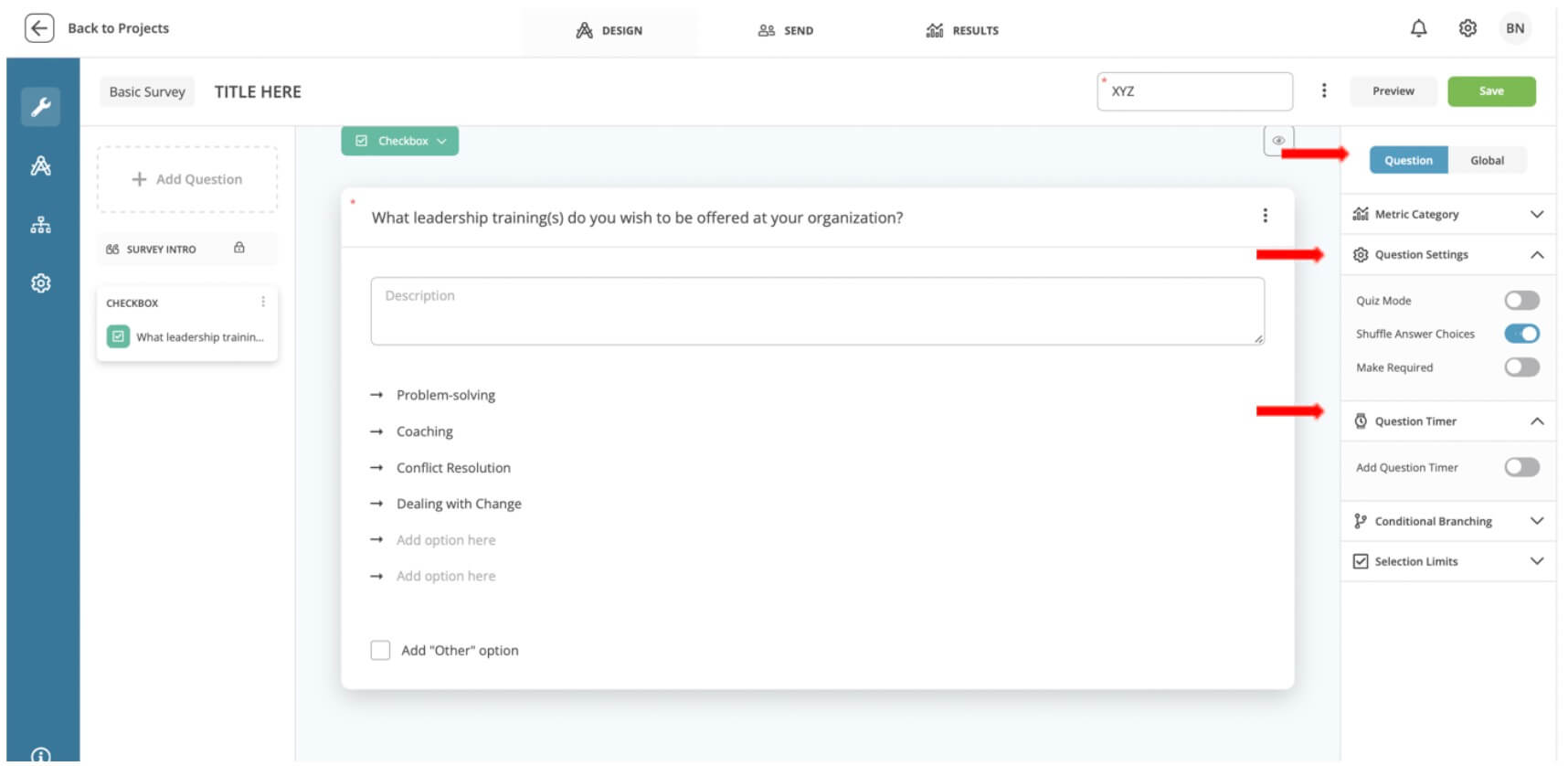The image size is (1568, 766).
Task: Toggle Quiz Mode switch
Action: tap(1521, 301)
